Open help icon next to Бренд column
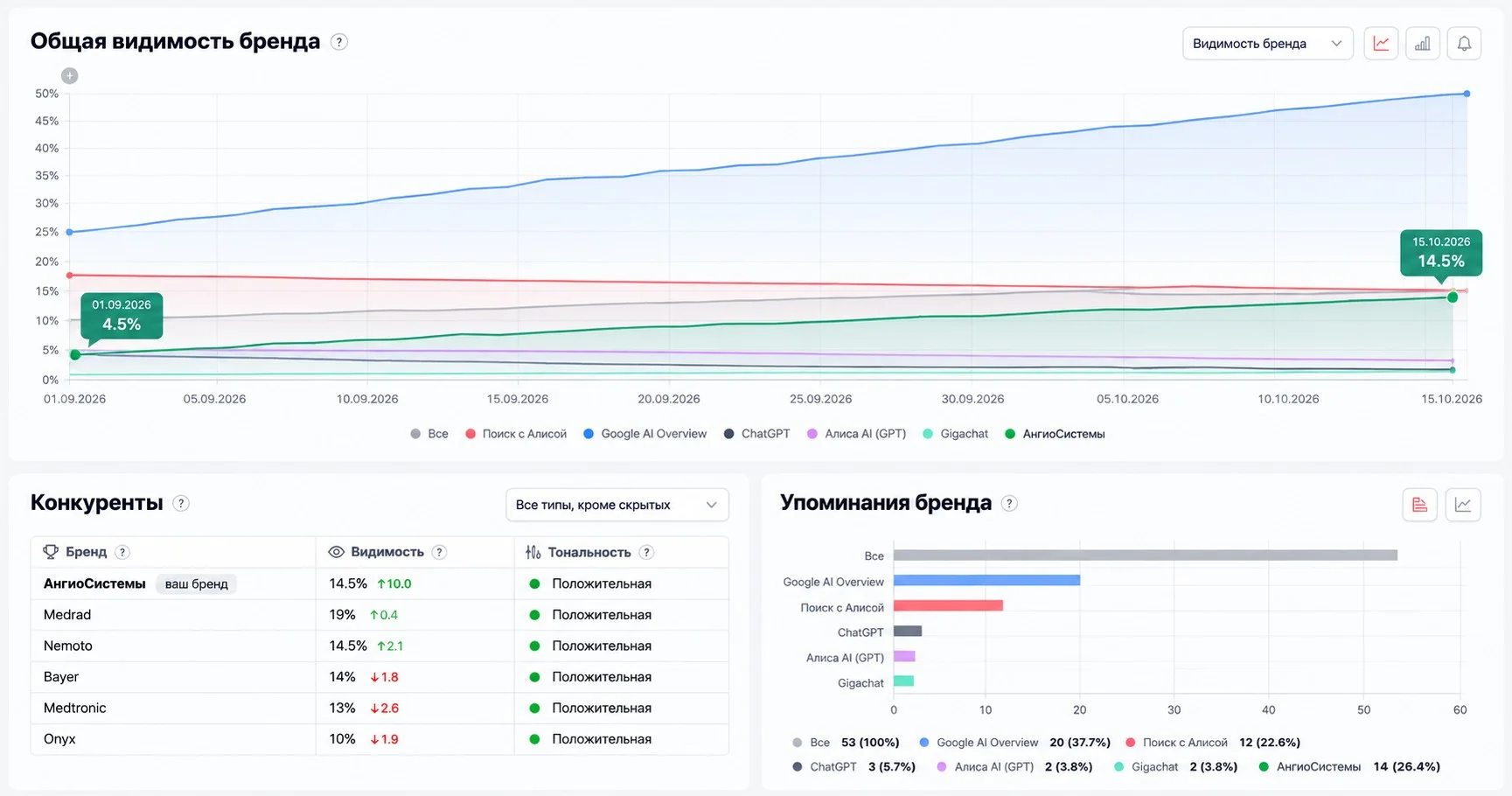This screenshot has height=796, width=1512. (122, 552)
